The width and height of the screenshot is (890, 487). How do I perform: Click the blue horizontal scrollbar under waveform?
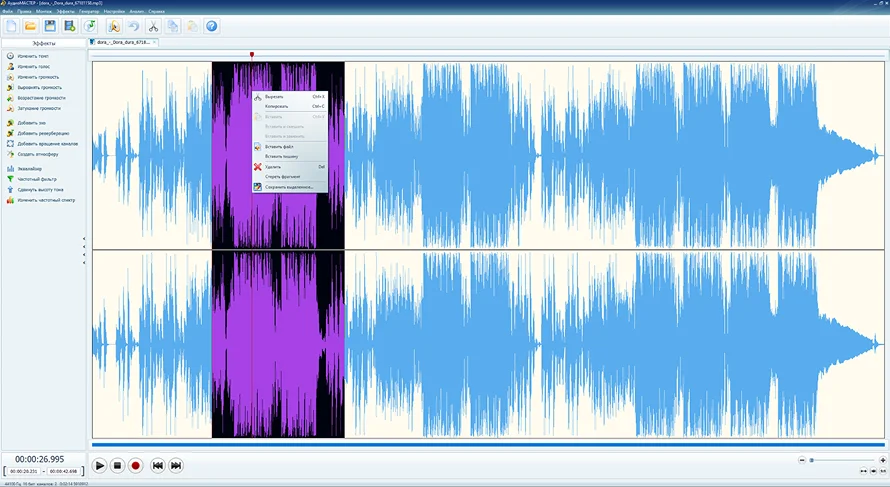click(488, 444)
